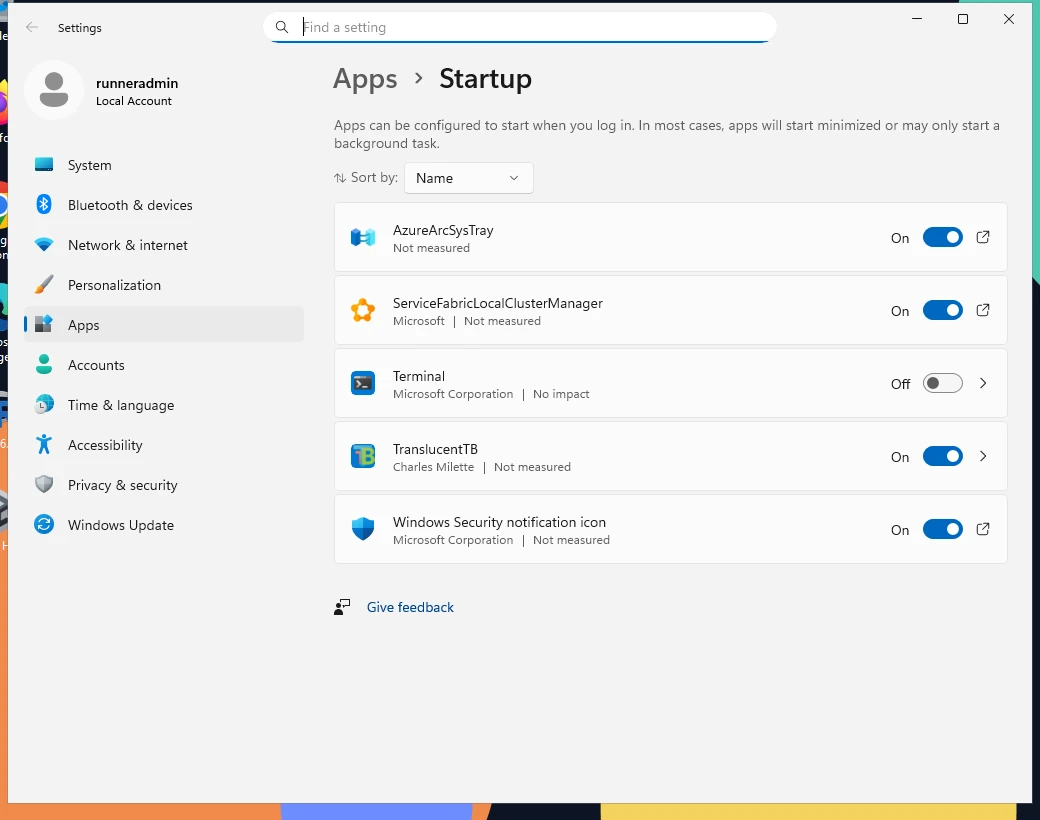Click the Time & language globe icon
The height and width of the screenshot is (820, 1040).
pyautogui.click(x=44, y=404)
